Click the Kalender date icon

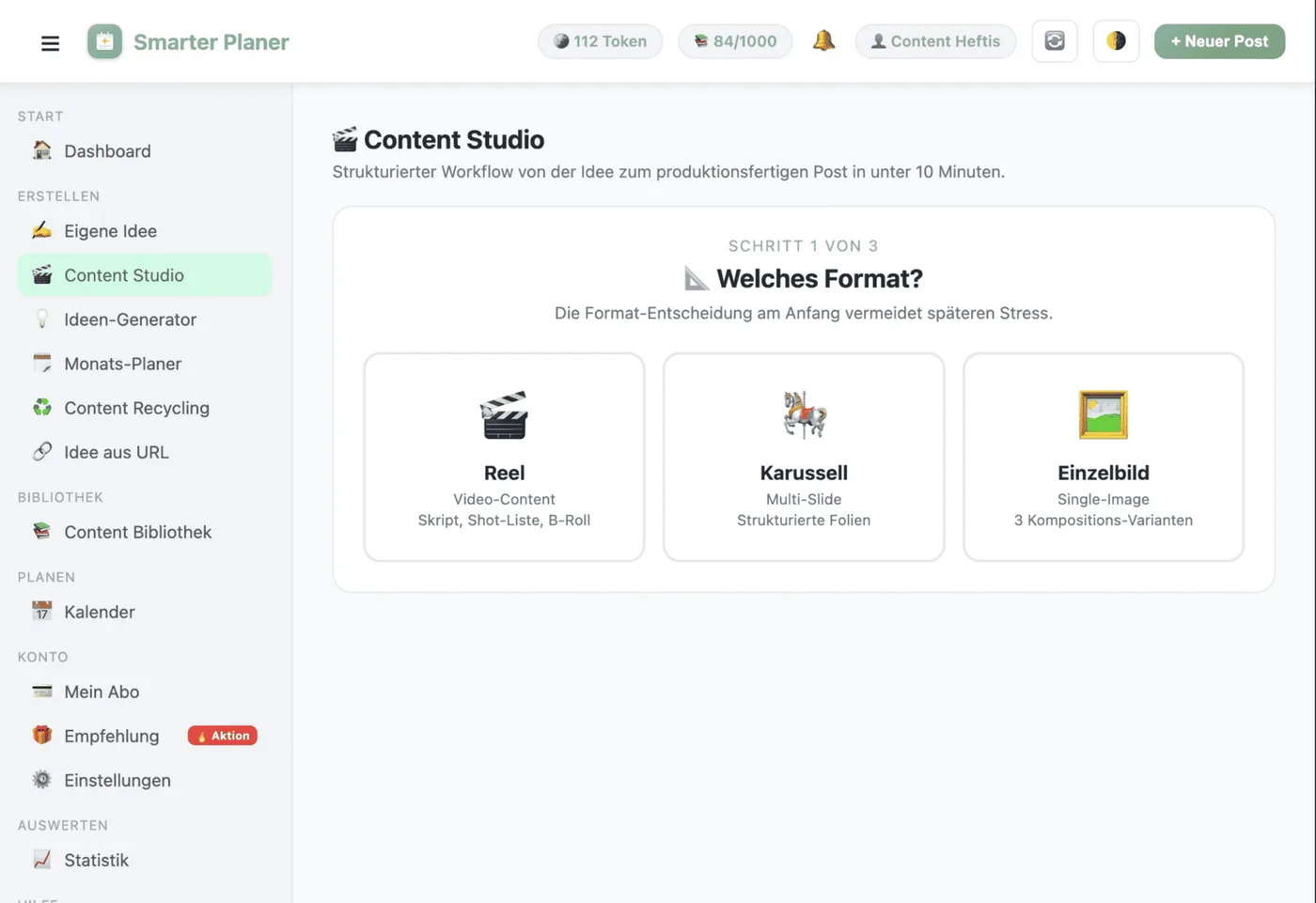42,611
